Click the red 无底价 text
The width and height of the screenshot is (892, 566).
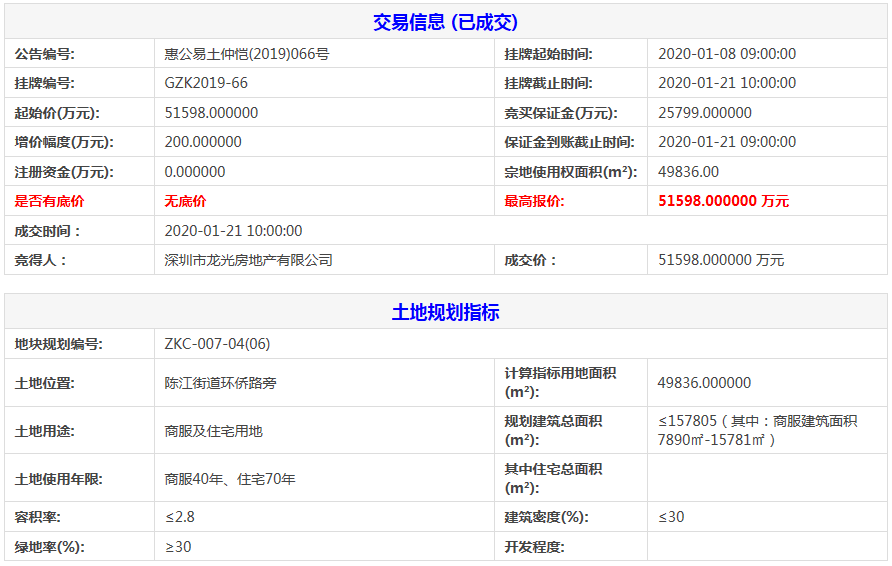tap(185, 201)
